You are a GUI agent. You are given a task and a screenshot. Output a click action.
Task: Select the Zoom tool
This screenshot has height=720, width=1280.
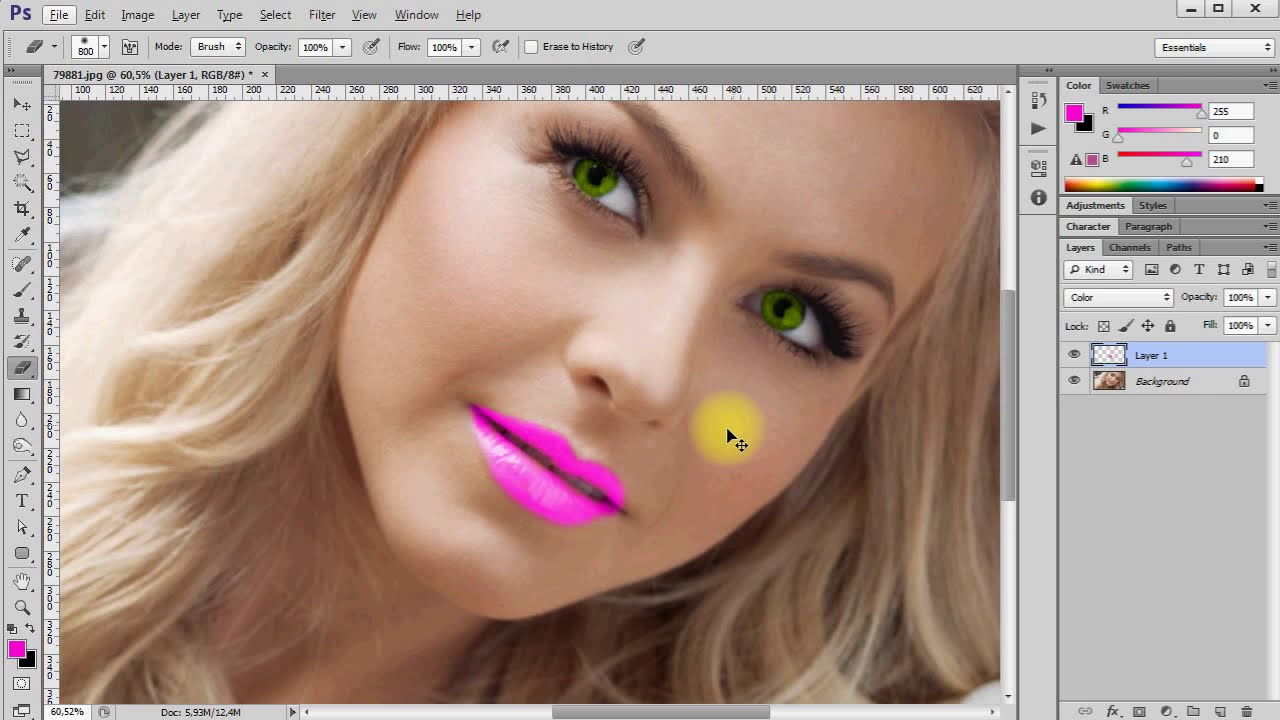tap(22, 608)
